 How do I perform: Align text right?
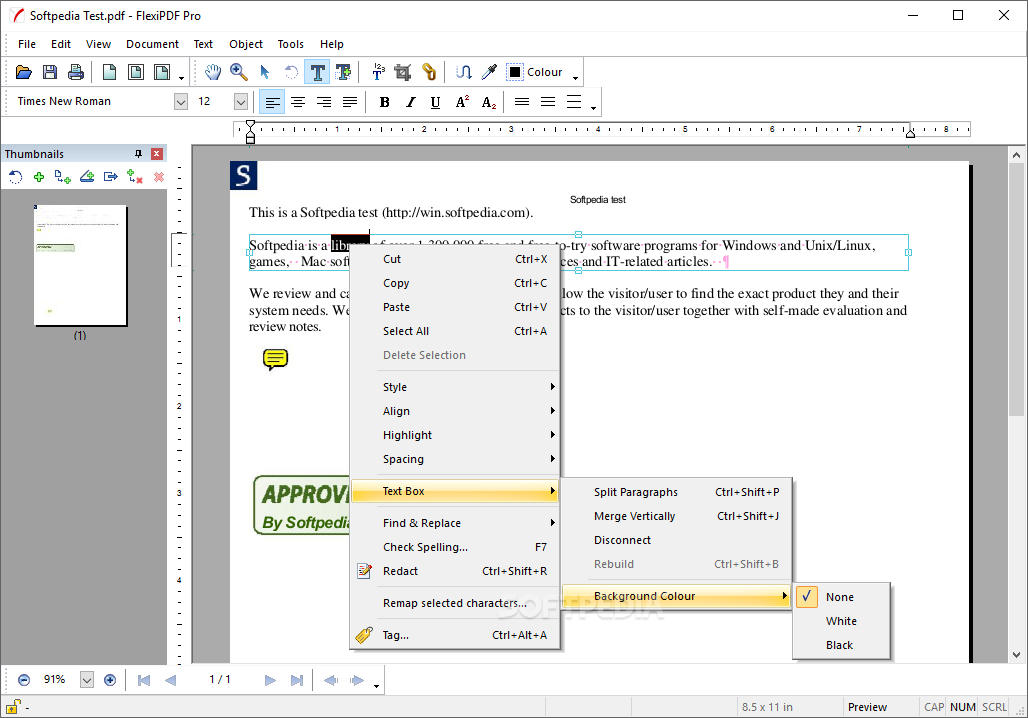[324, 102]
